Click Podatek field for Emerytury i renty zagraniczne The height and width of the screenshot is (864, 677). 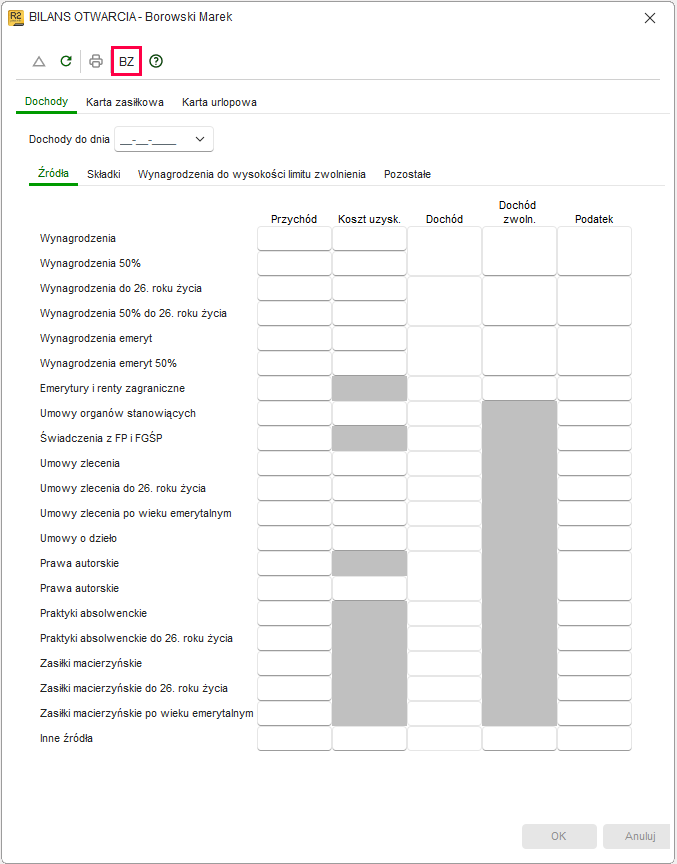click(594, 388)
